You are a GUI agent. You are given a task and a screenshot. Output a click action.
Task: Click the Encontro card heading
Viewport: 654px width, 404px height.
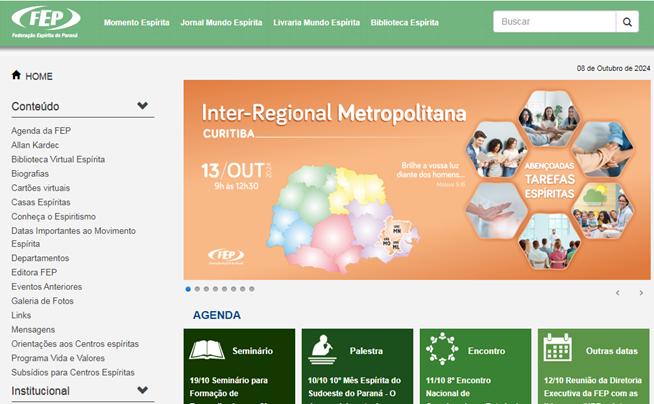(x=486, y=351)
